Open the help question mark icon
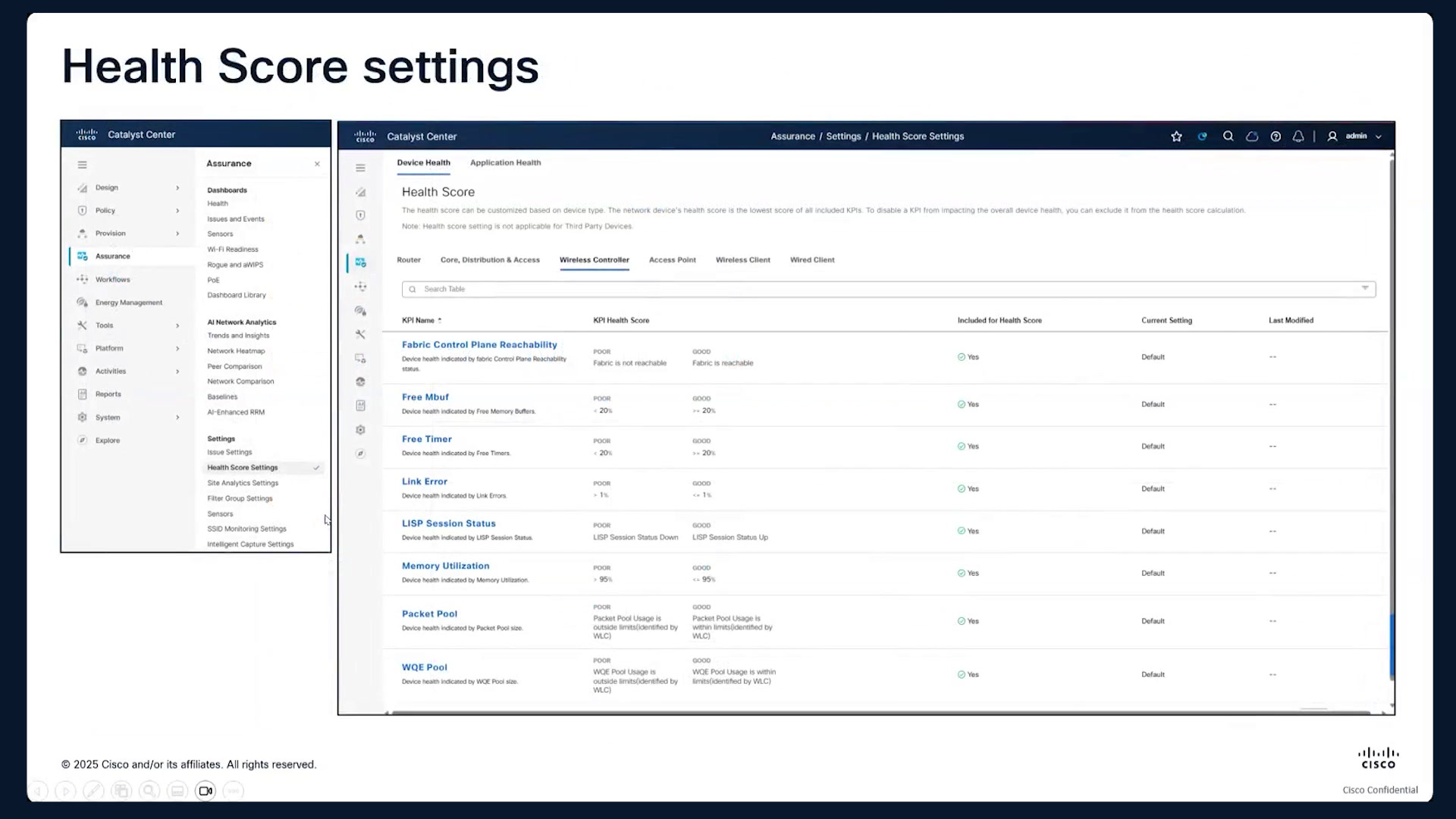Viewport: 1456px width, 819px height. click(x=1276, y=136)
